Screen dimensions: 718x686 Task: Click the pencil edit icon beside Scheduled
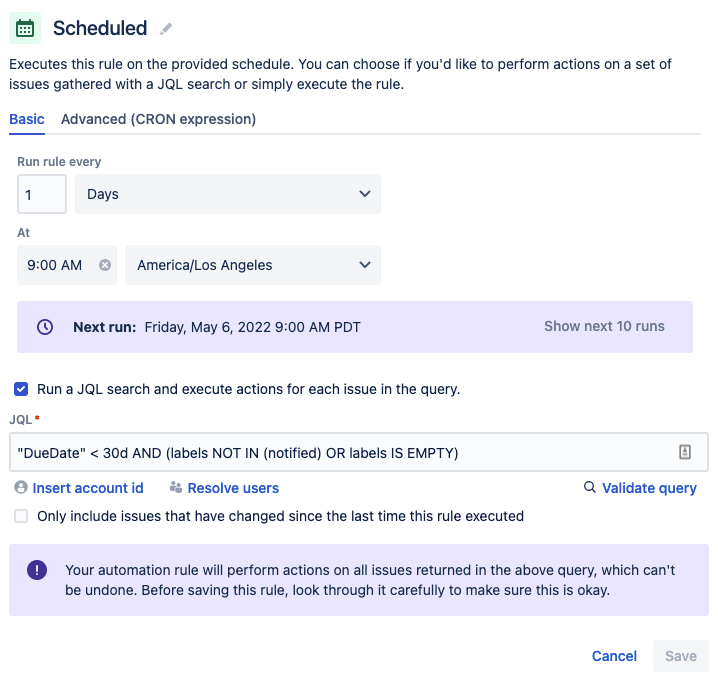(167, 29)
